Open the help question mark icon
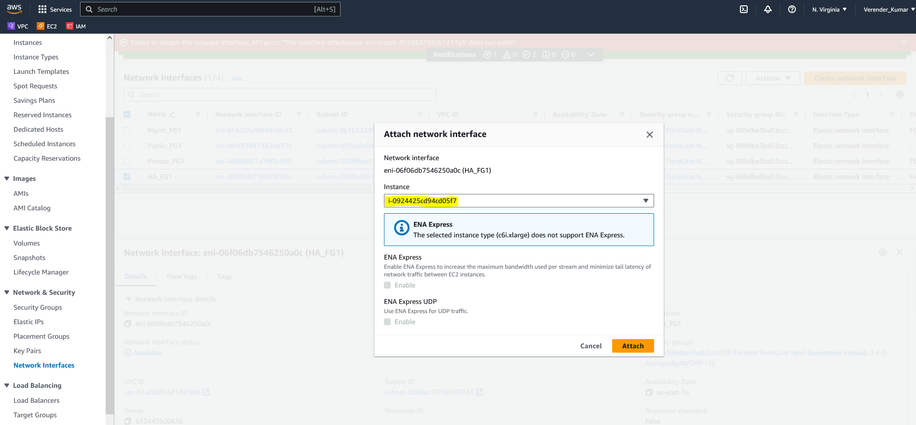Image resolution: width=916 pixels, height=425 pixels. 792,9
